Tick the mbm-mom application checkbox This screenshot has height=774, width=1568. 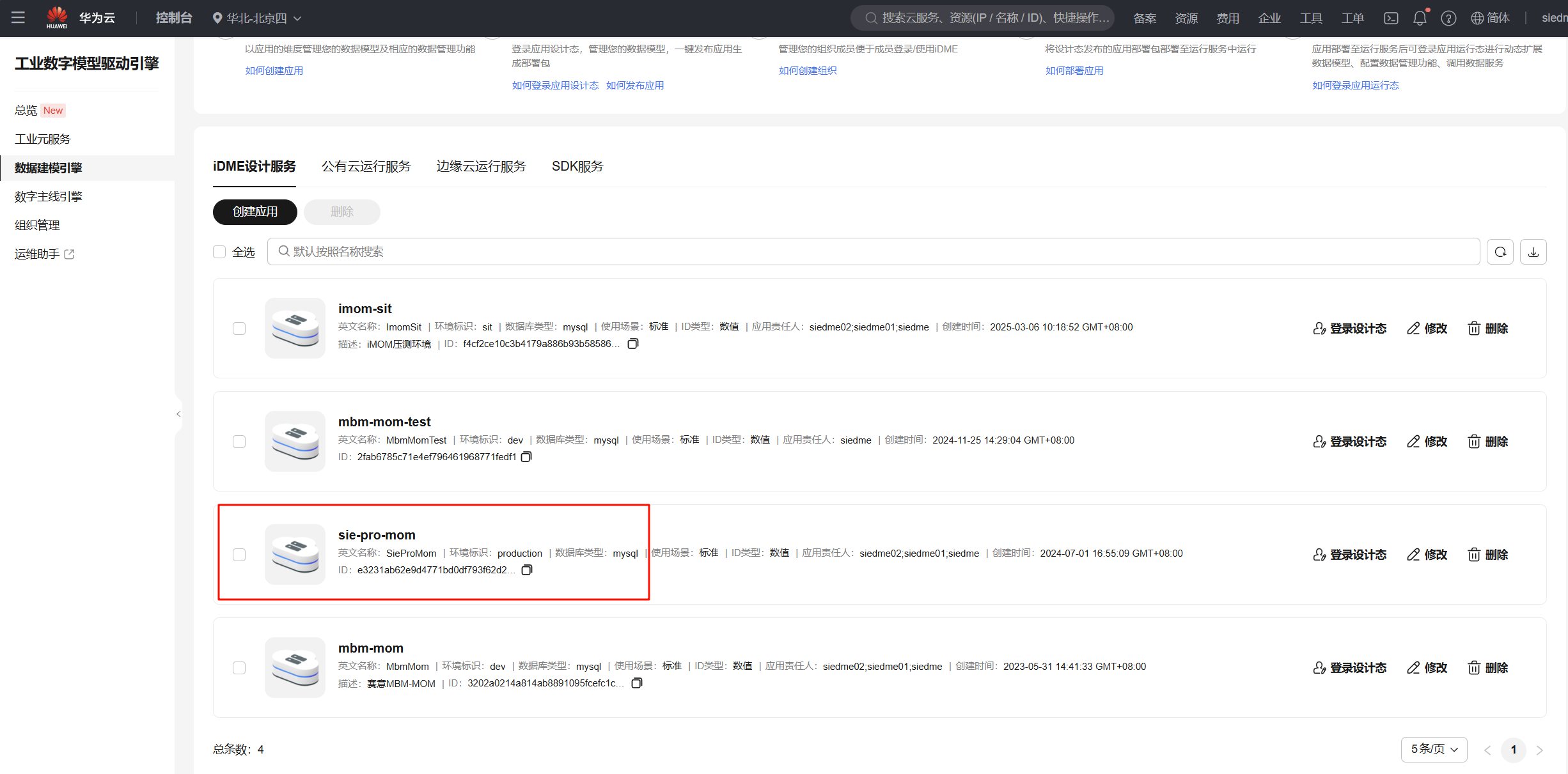click(x=239, y=668)
